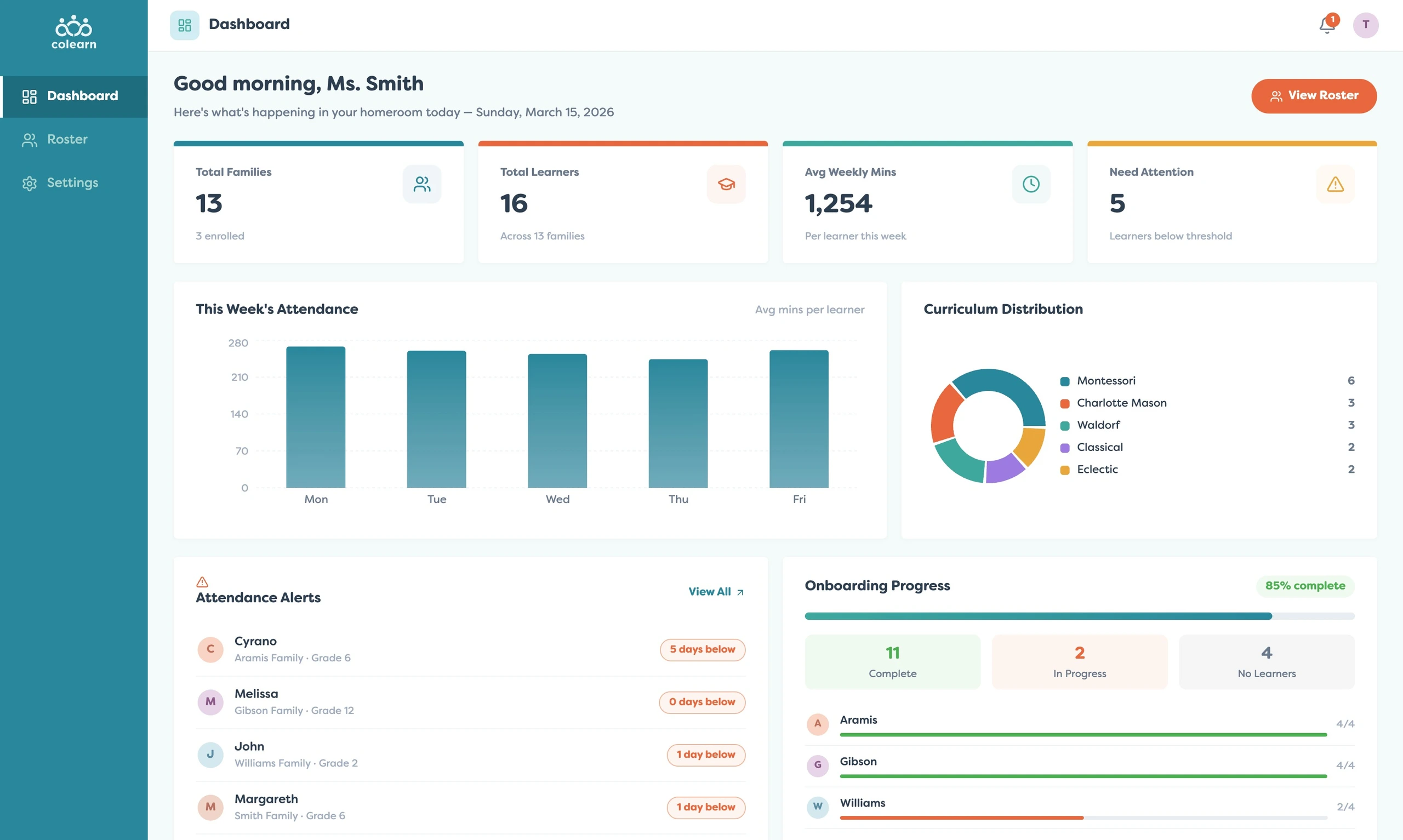
Task: Click the clock icon on Avg Weekly Mins
Action: (x=1031, y=184)
